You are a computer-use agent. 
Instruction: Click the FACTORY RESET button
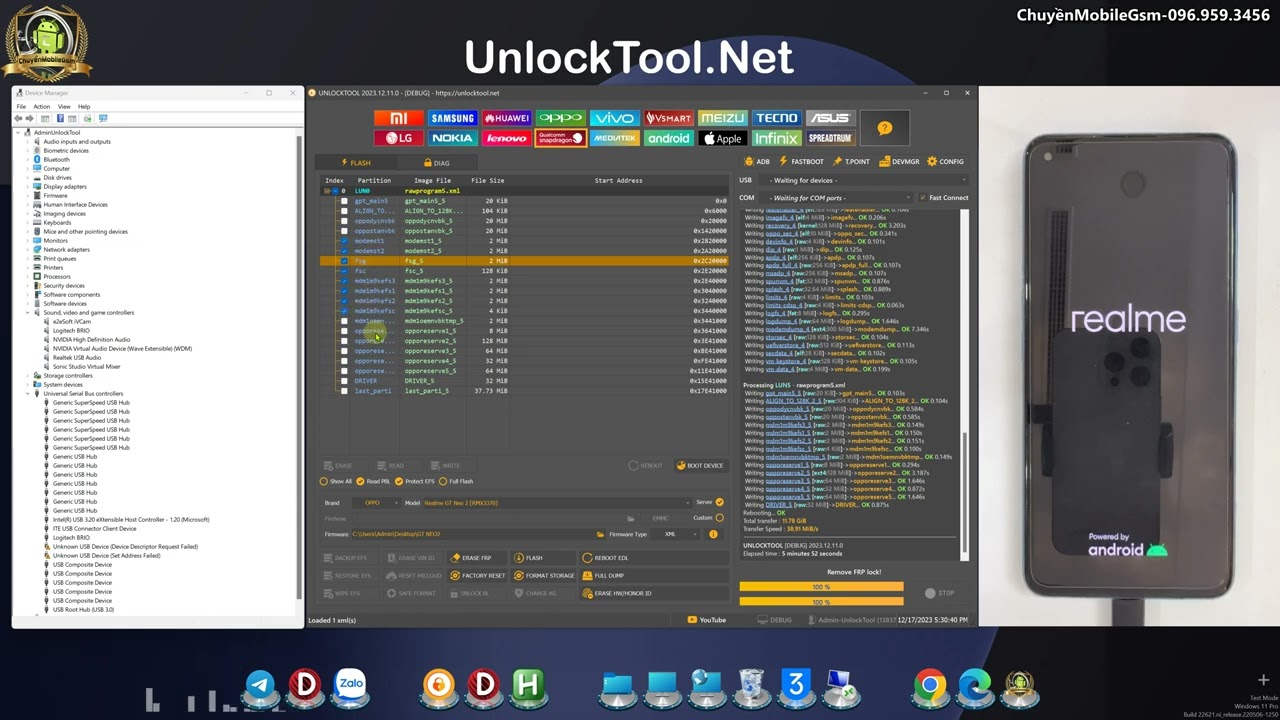point(477,576)
